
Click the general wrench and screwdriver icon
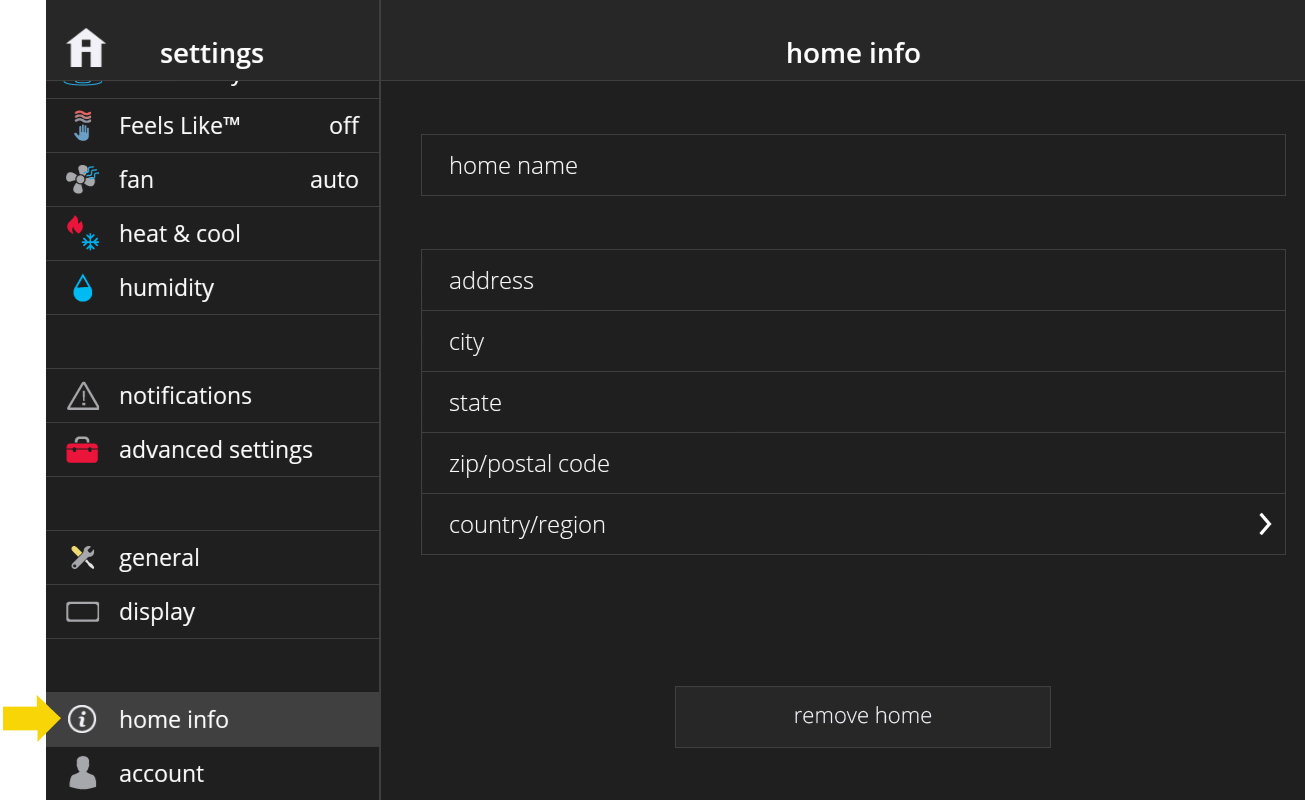coord(83,558)
